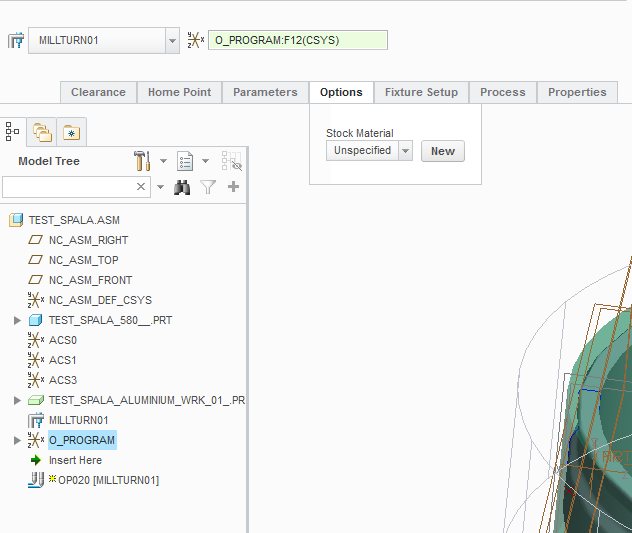Select TEST_SPALA.ASM root assembly

(x=74, y=220)
